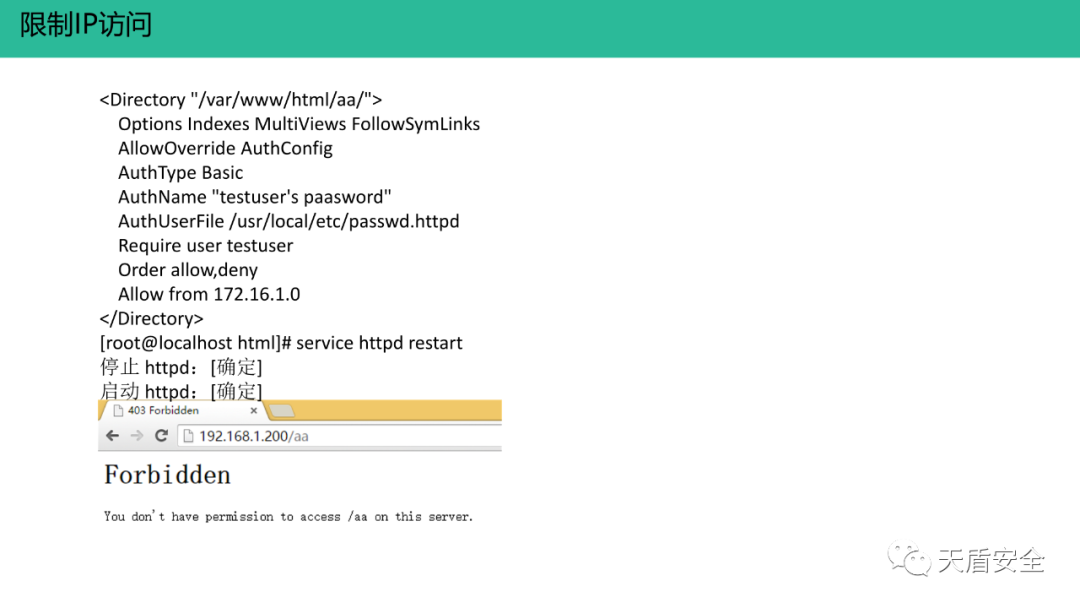Click the service httpd restart command
Image resolution: width=1080 pixels, height=608 pixels.
[379, 343]
